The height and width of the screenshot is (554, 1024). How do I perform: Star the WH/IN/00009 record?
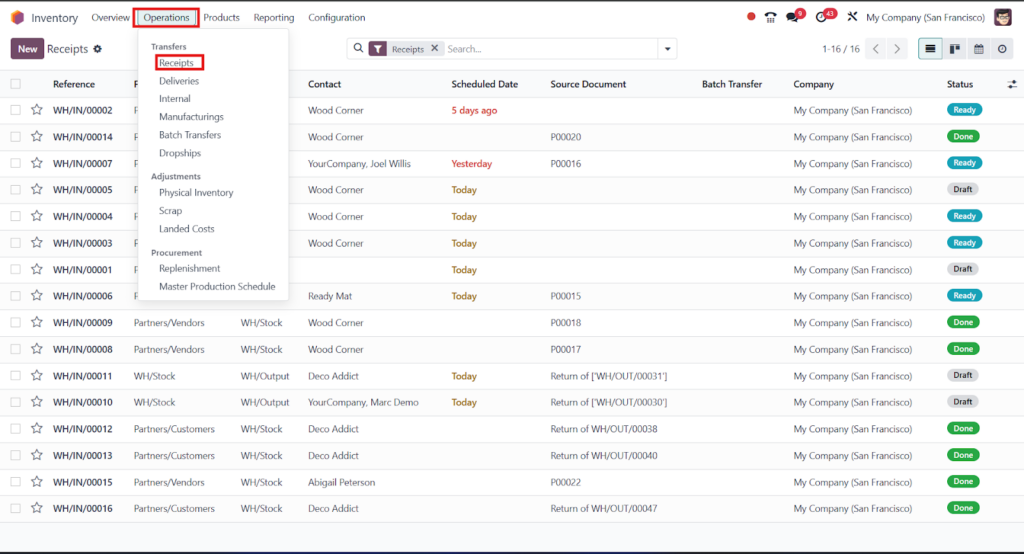[x=37, y=322]
